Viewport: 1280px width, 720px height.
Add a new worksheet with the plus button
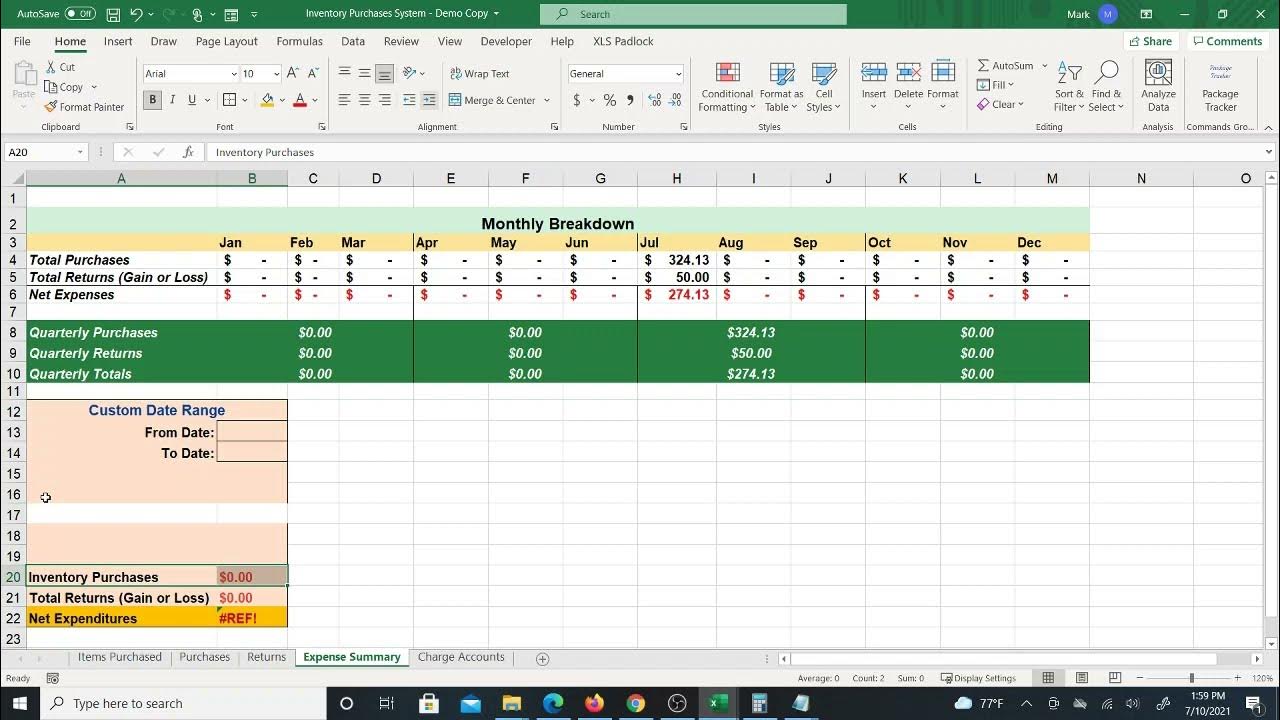click(542, 658)
